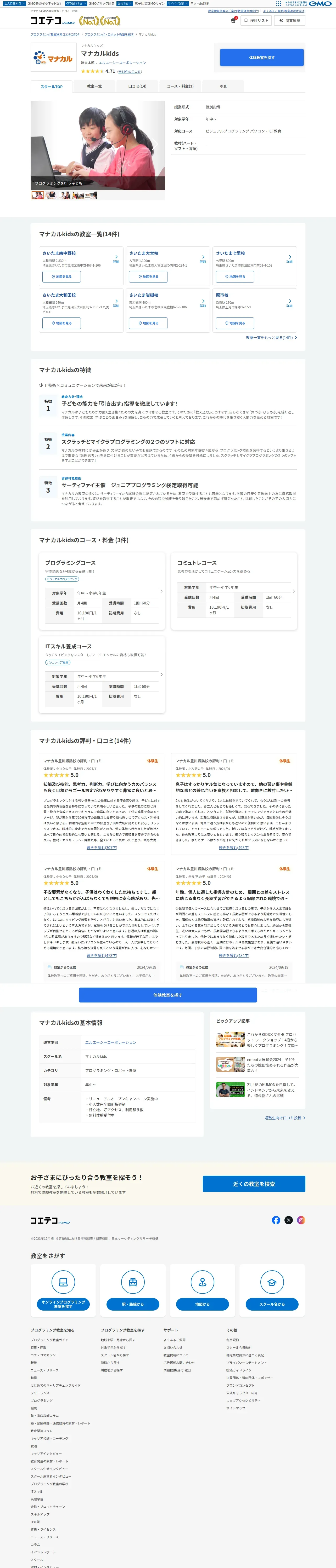This screenshot has height=1568, width=336.
Task: Click よくあるご質問 footer link
Action: pos(174,1340)
